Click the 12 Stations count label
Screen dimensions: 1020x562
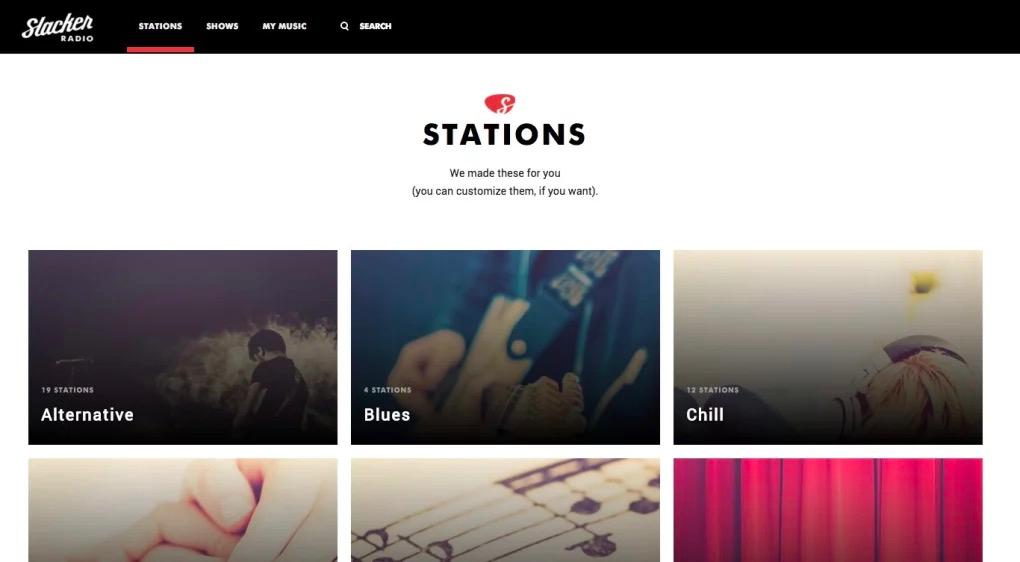point(713,390)
